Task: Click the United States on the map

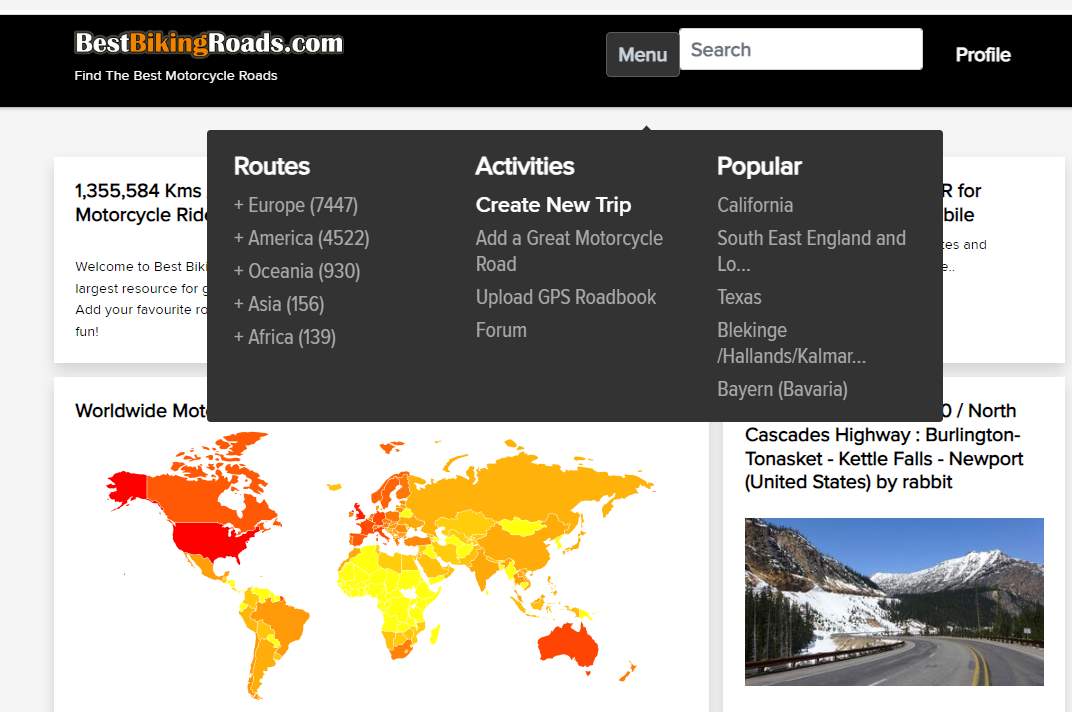Action: coord(208,541)
